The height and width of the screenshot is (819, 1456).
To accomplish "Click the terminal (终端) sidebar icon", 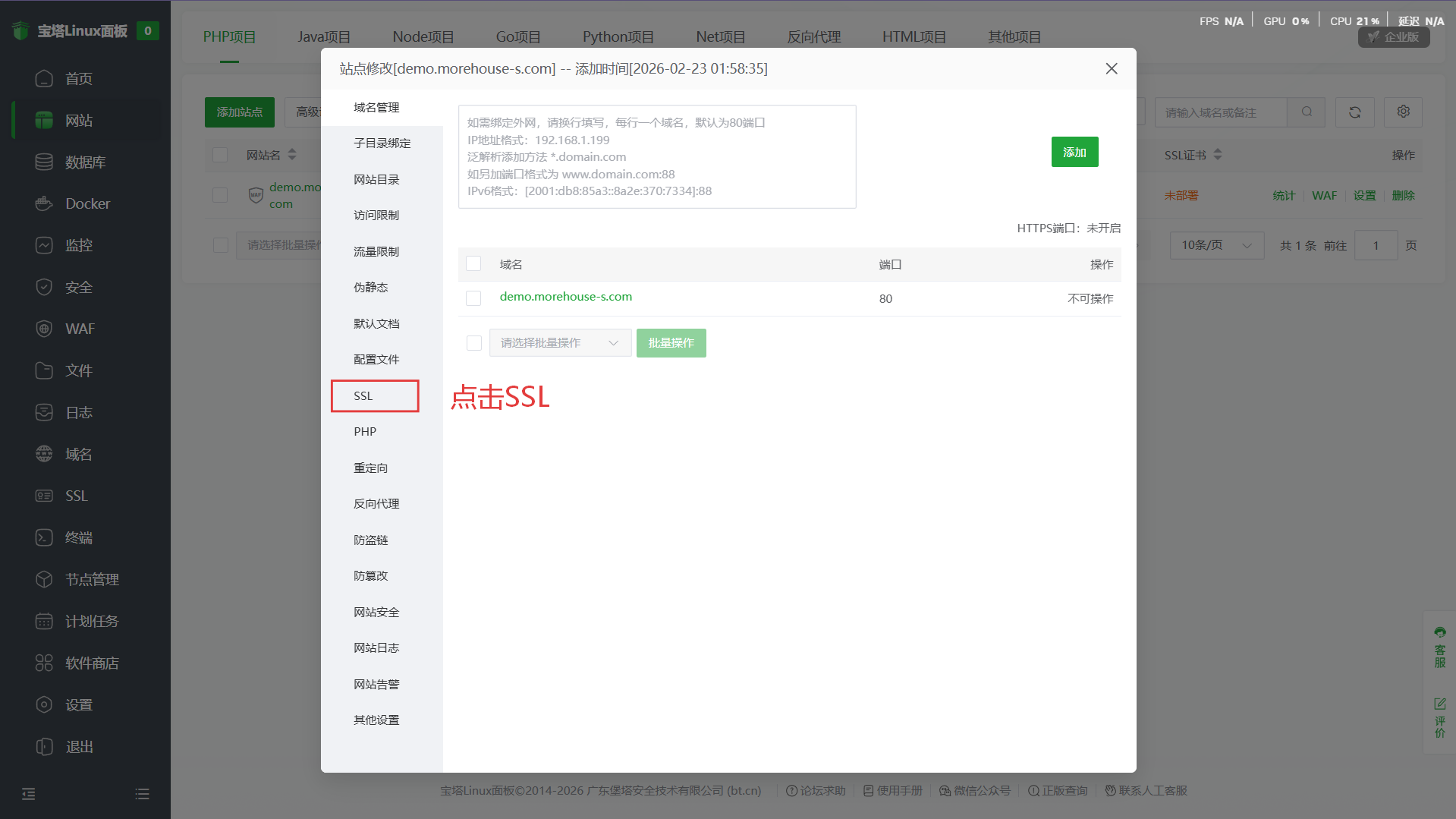I will click(x=44, y=537).
